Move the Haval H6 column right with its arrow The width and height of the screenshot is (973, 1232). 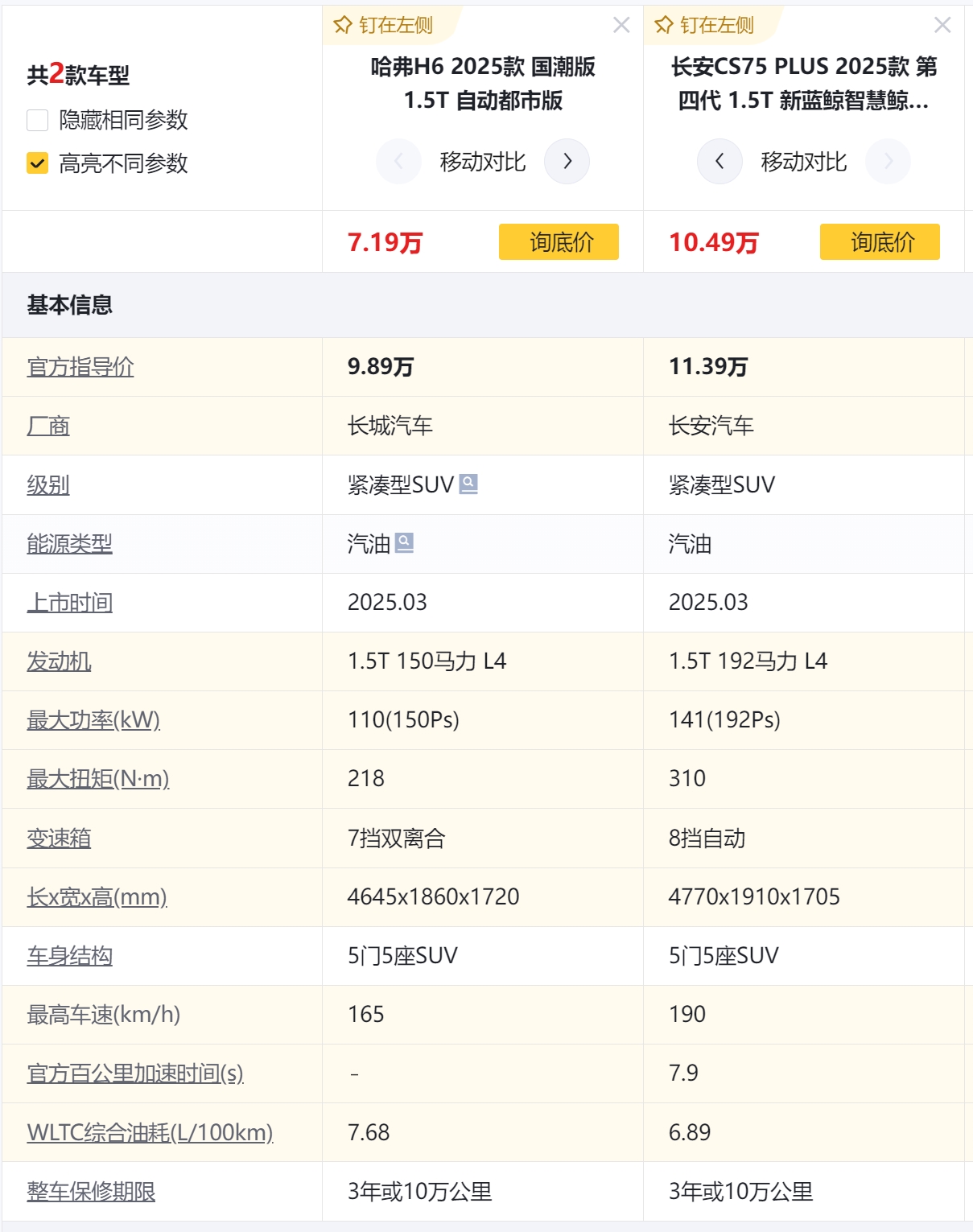567,161
